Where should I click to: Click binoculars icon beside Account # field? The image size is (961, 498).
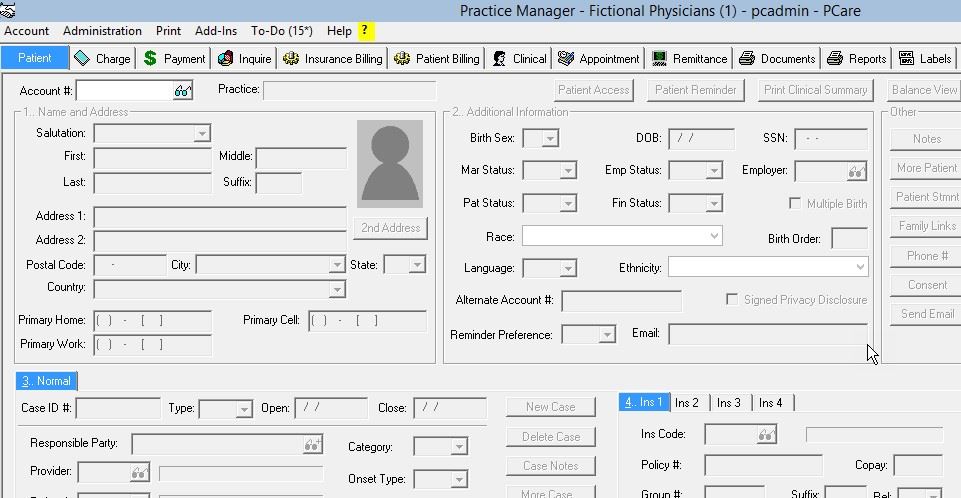tap(182, 91)
